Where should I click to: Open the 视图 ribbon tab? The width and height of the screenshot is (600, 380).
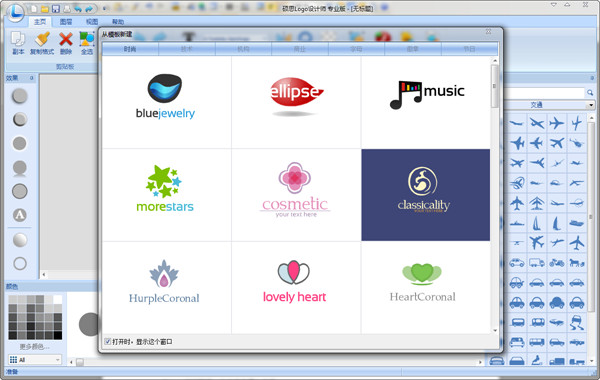92,21
